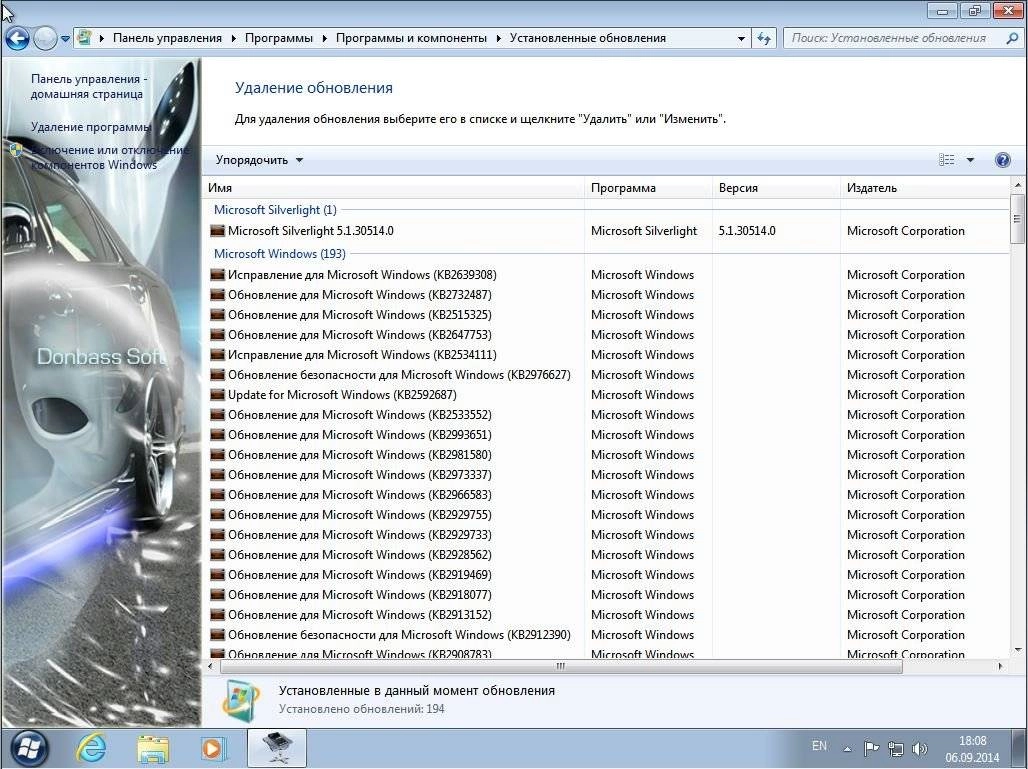The image size is (1028, 769).
Task: Click icon of KB2533552 update
Action: (217, 415)
